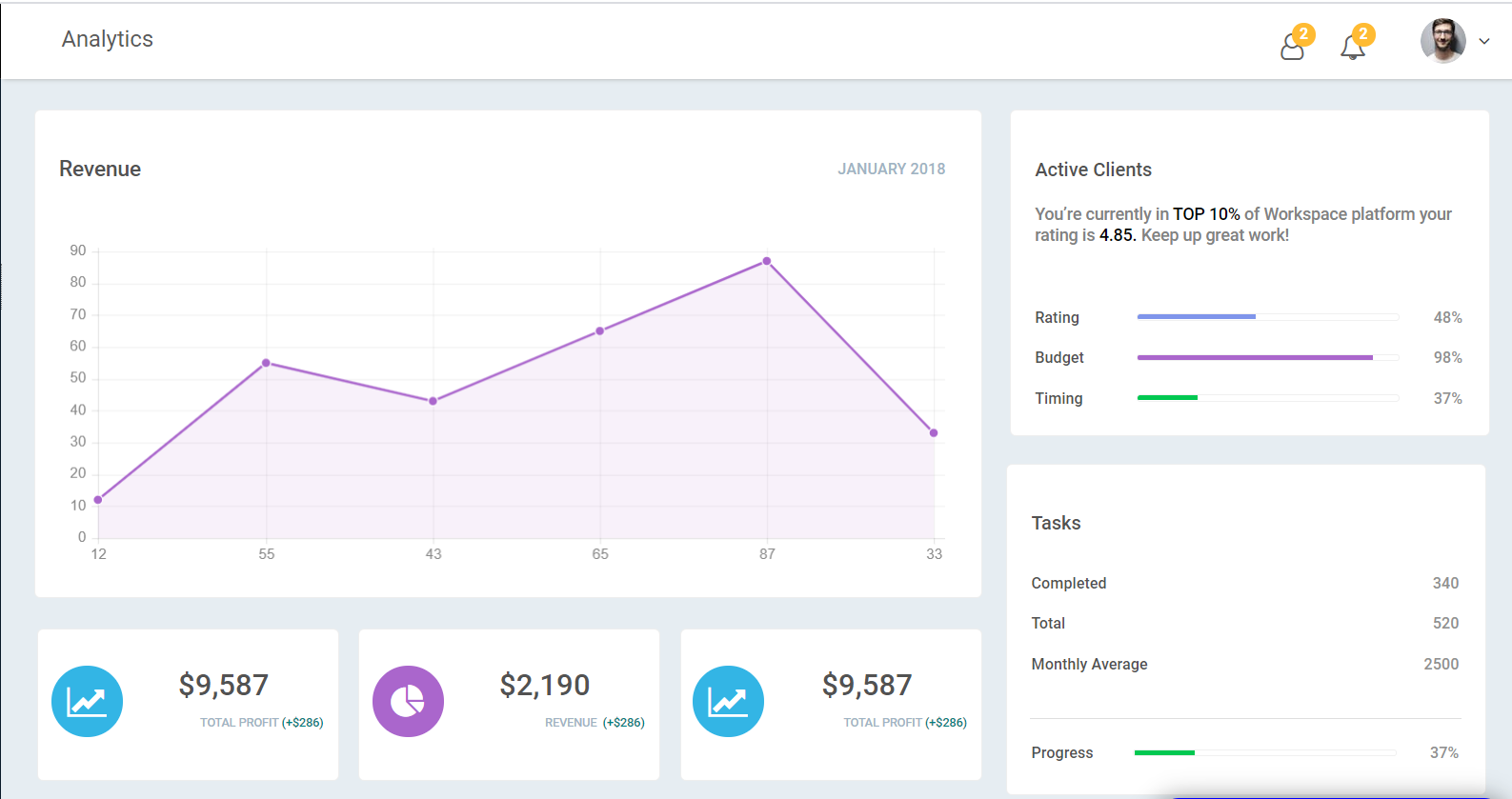Open the user messages icon with badge

(1293, 46)
